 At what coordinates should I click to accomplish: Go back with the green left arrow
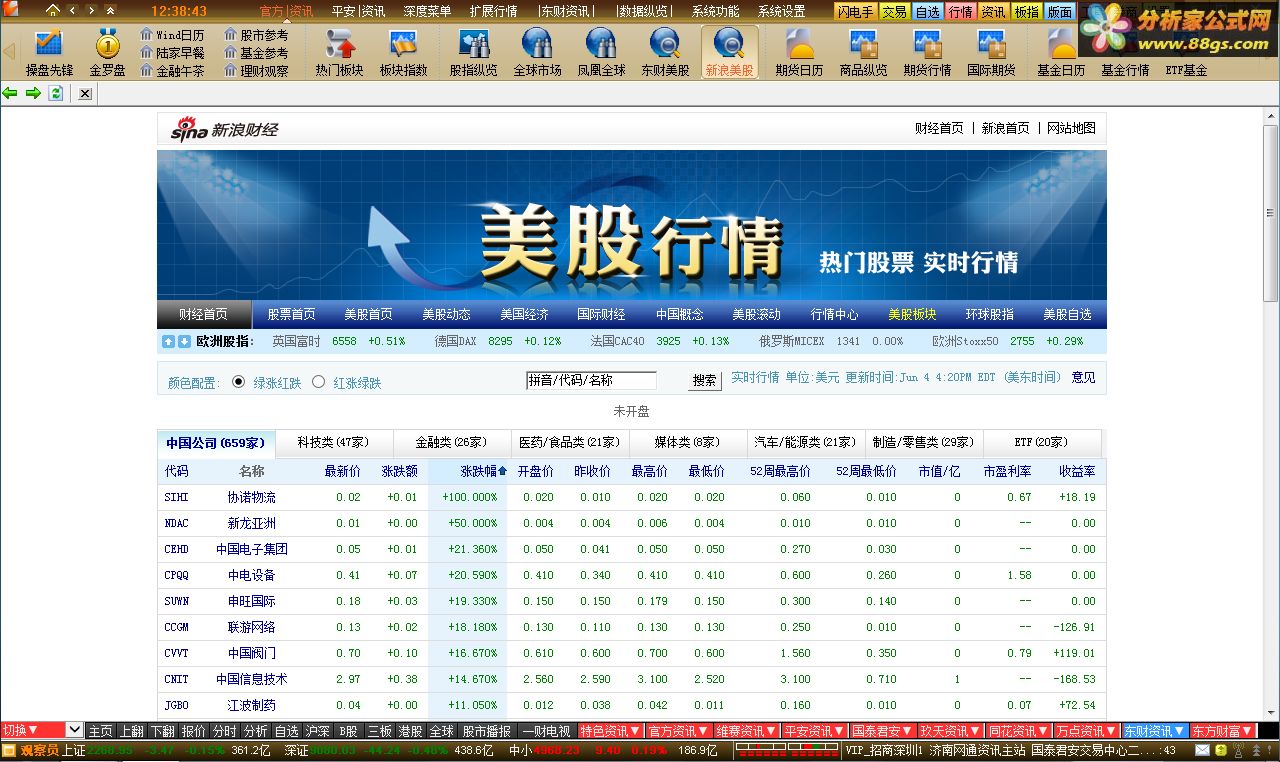pyautogui.click(x=10, y=93)
